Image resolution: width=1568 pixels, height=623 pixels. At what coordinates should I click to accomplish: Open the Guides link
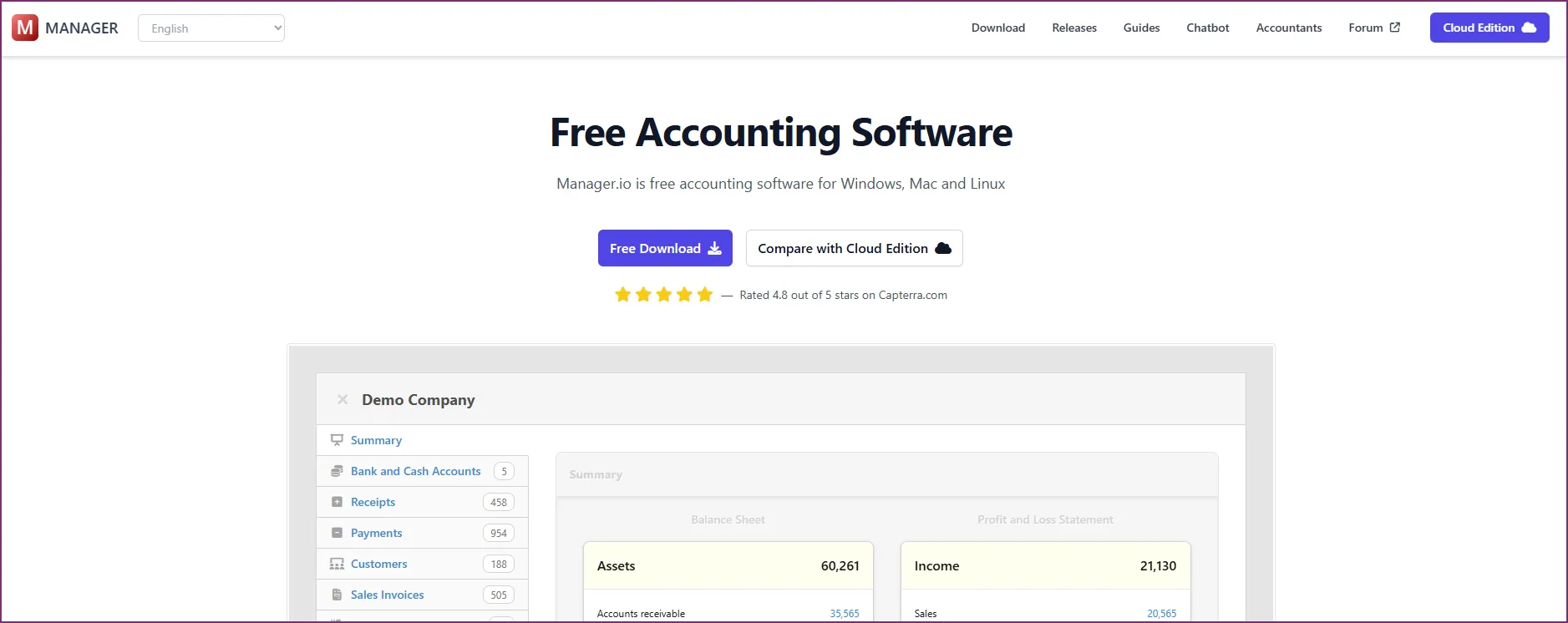[1141, 28]
